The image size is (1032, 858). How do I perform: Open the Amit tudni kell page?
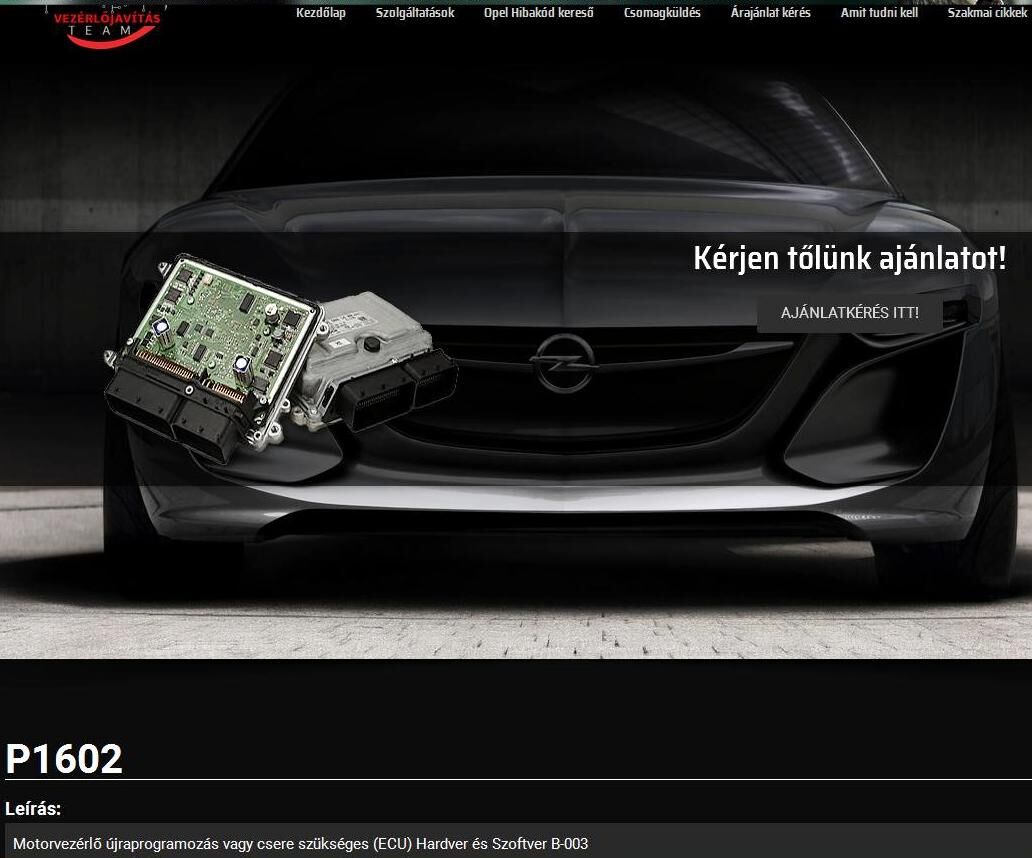[879, 13]
